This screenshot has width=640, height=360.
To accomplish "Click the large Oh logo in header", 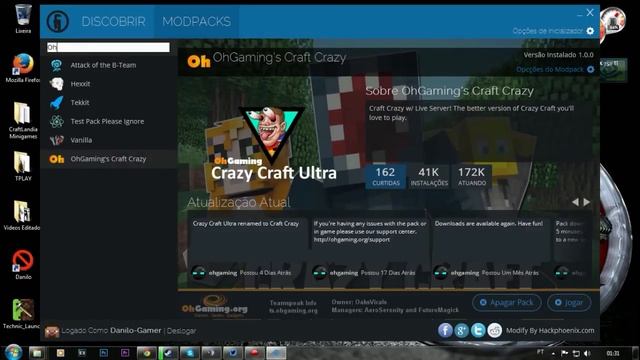I will pyautogui.click(x=198, y=61).
